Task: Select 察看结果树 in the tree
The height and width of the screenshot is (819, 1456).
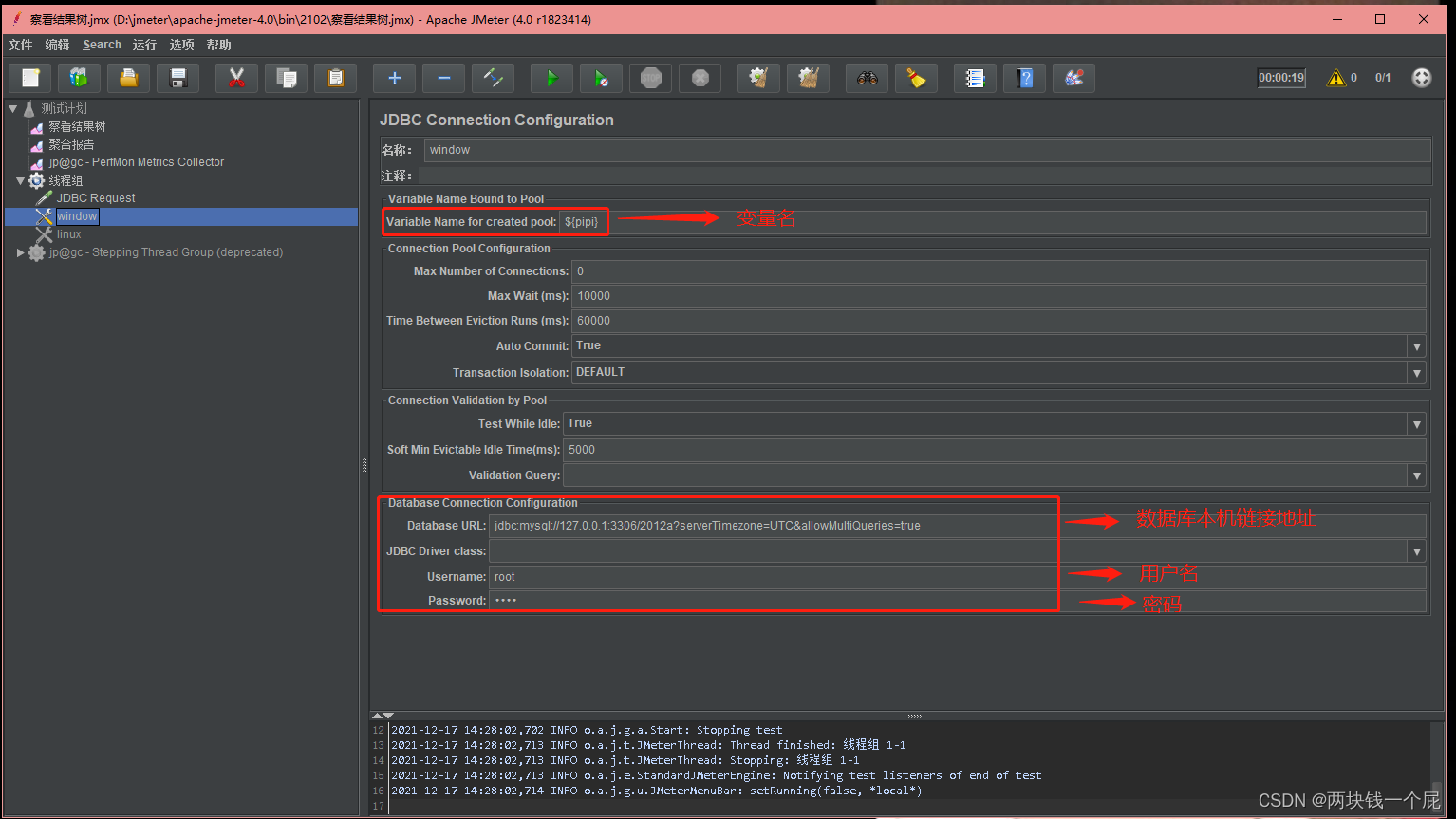Action: (77, 126)
